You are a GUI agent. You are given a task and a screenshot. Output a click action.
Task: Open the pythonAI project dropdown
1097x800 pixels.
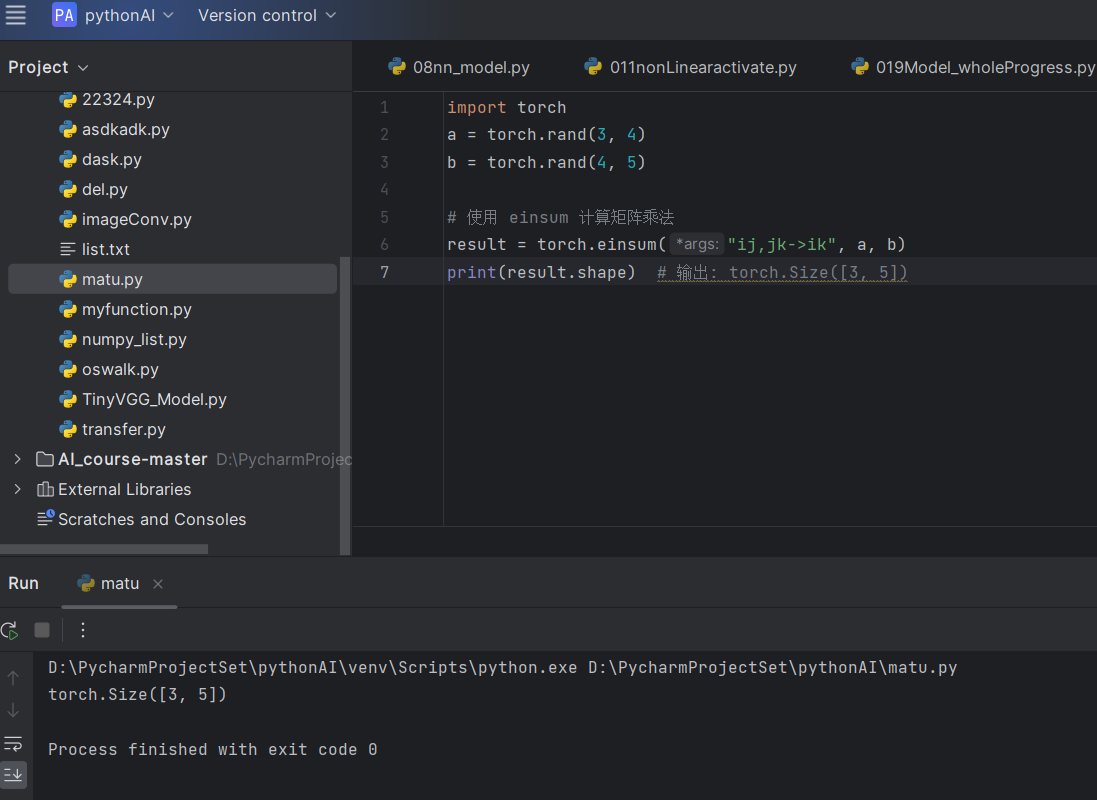129,15
